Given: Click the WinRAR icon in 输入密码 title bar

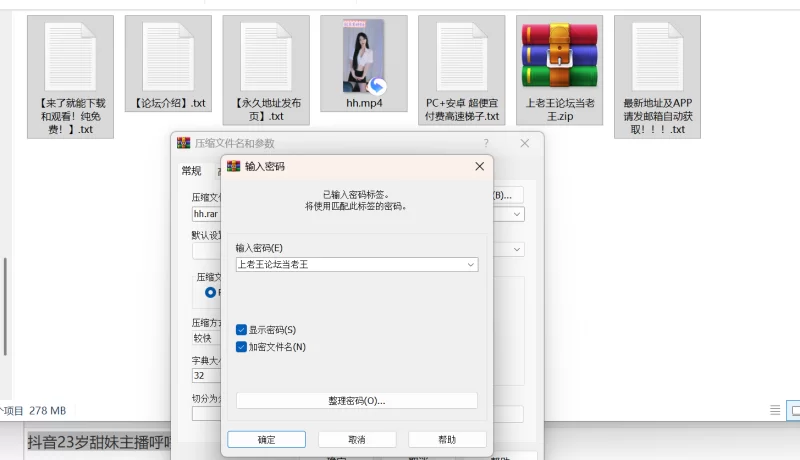Looking at the screenshot, I should point(234,166).
